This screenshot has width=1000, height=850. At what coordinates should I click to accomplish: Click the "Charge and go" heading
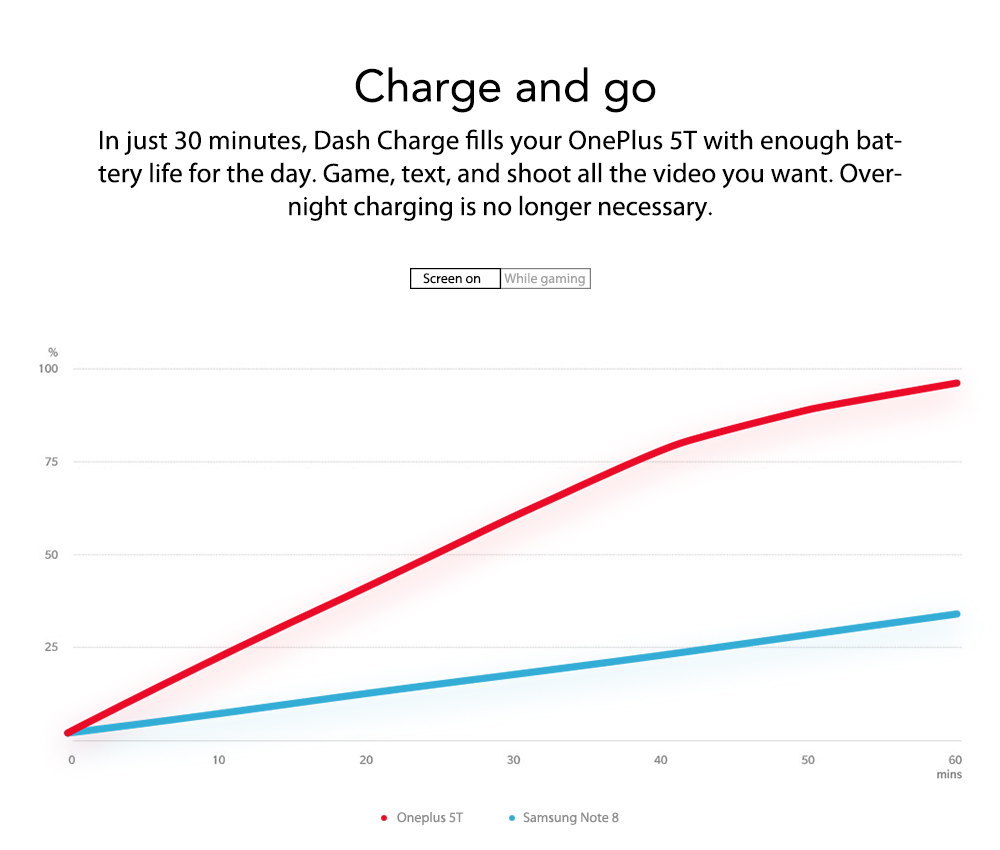tap(505, 87)
